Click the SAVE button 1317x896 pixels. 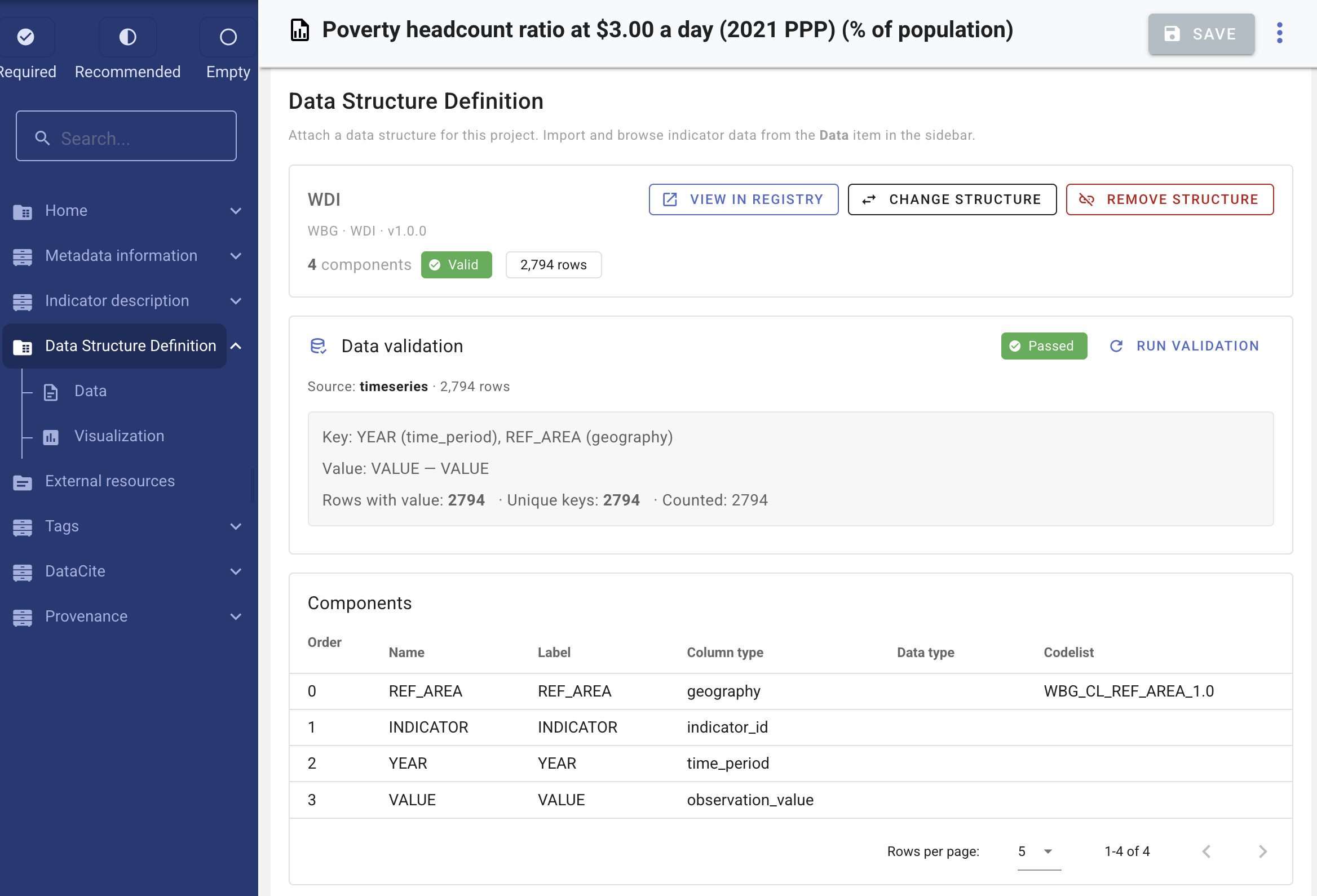click(1201, 34)
